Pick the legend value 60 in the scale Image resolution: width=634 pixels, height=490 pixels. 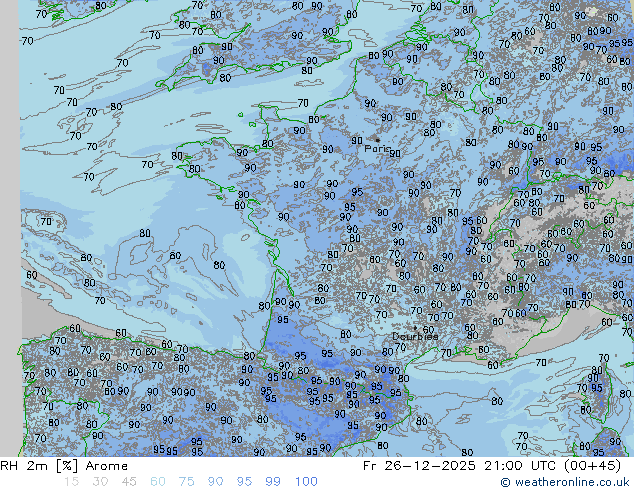point(158,482)
